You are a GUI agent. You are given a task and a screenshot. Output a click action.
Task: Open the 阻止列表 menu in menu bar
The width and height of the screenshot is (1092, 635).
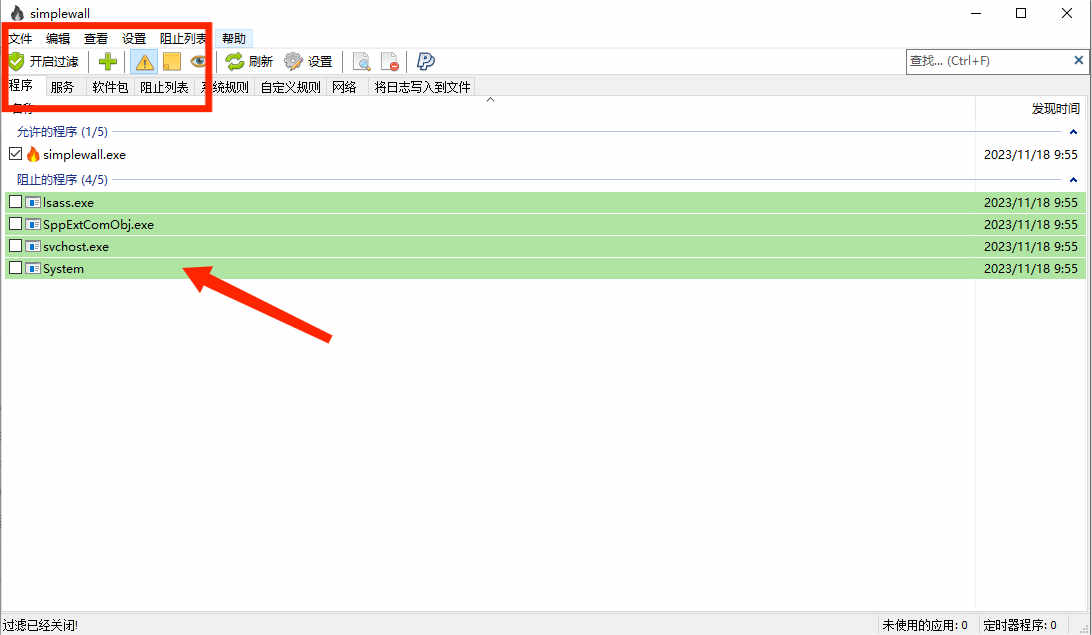(x=182, y=38)
